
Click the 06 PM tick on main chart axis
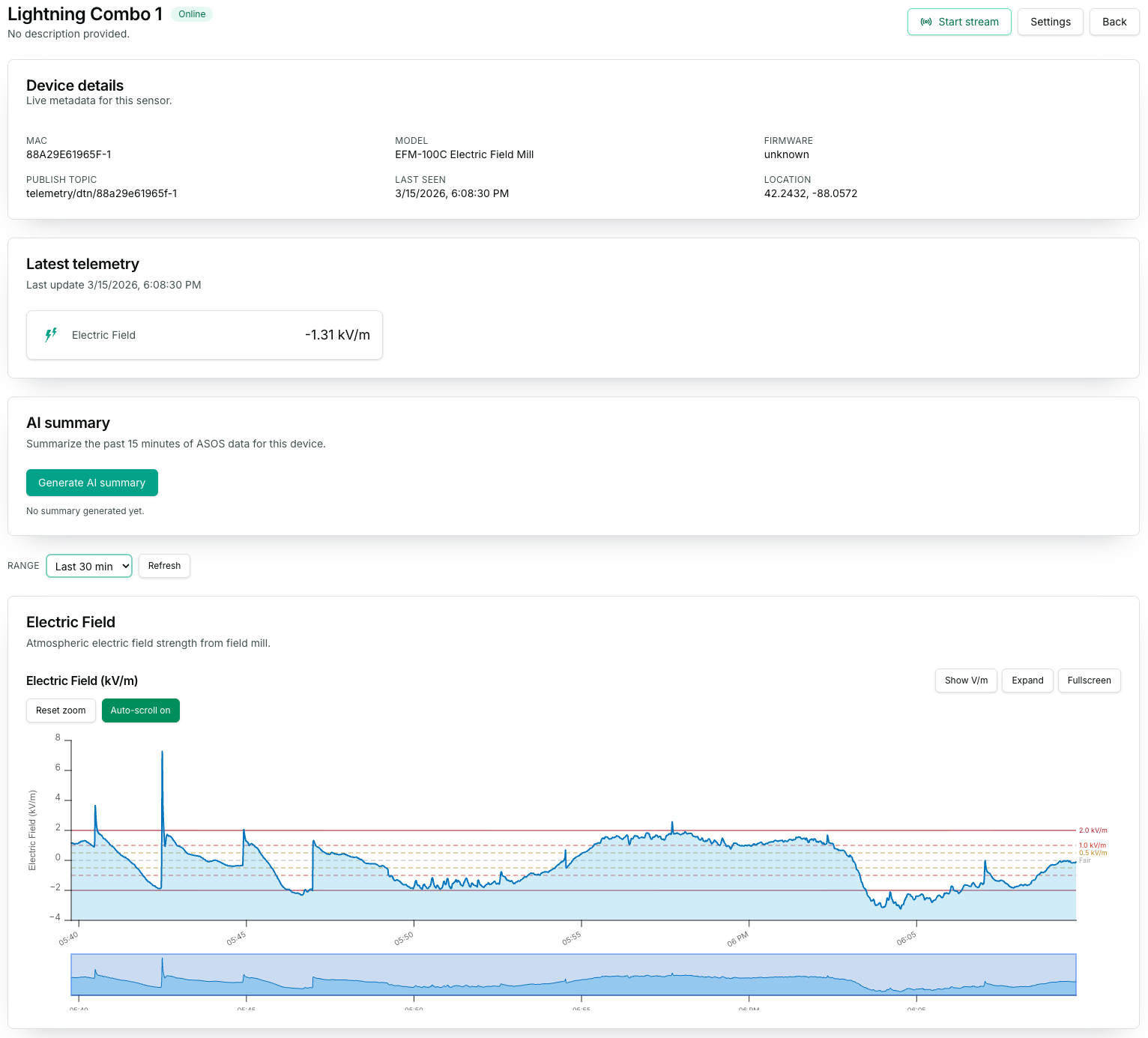pos(738,939)
